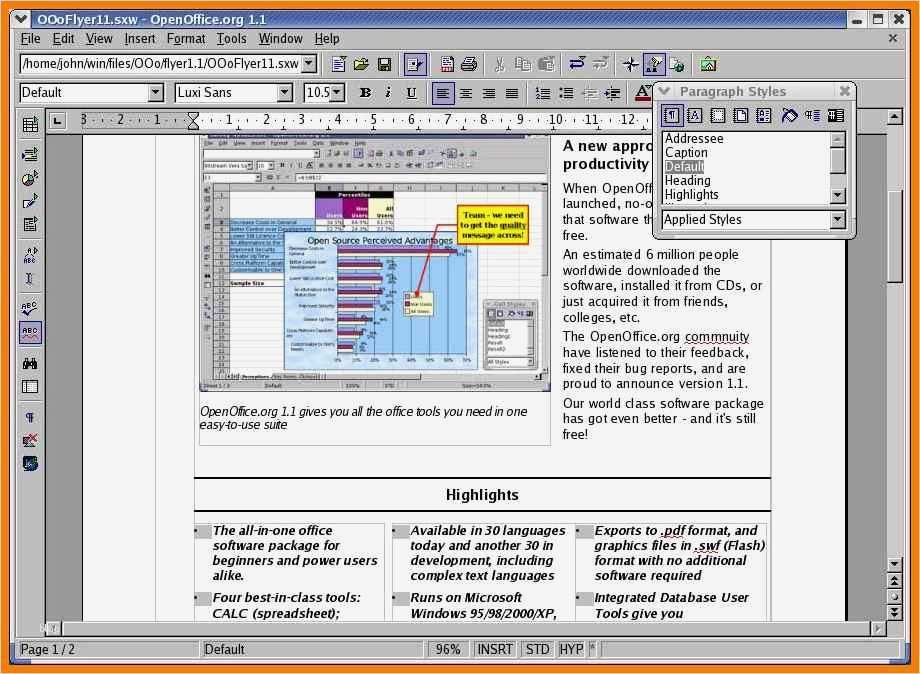Open Fill Format mode in the Stylist

pyautogui.click(x=788, y=115)
